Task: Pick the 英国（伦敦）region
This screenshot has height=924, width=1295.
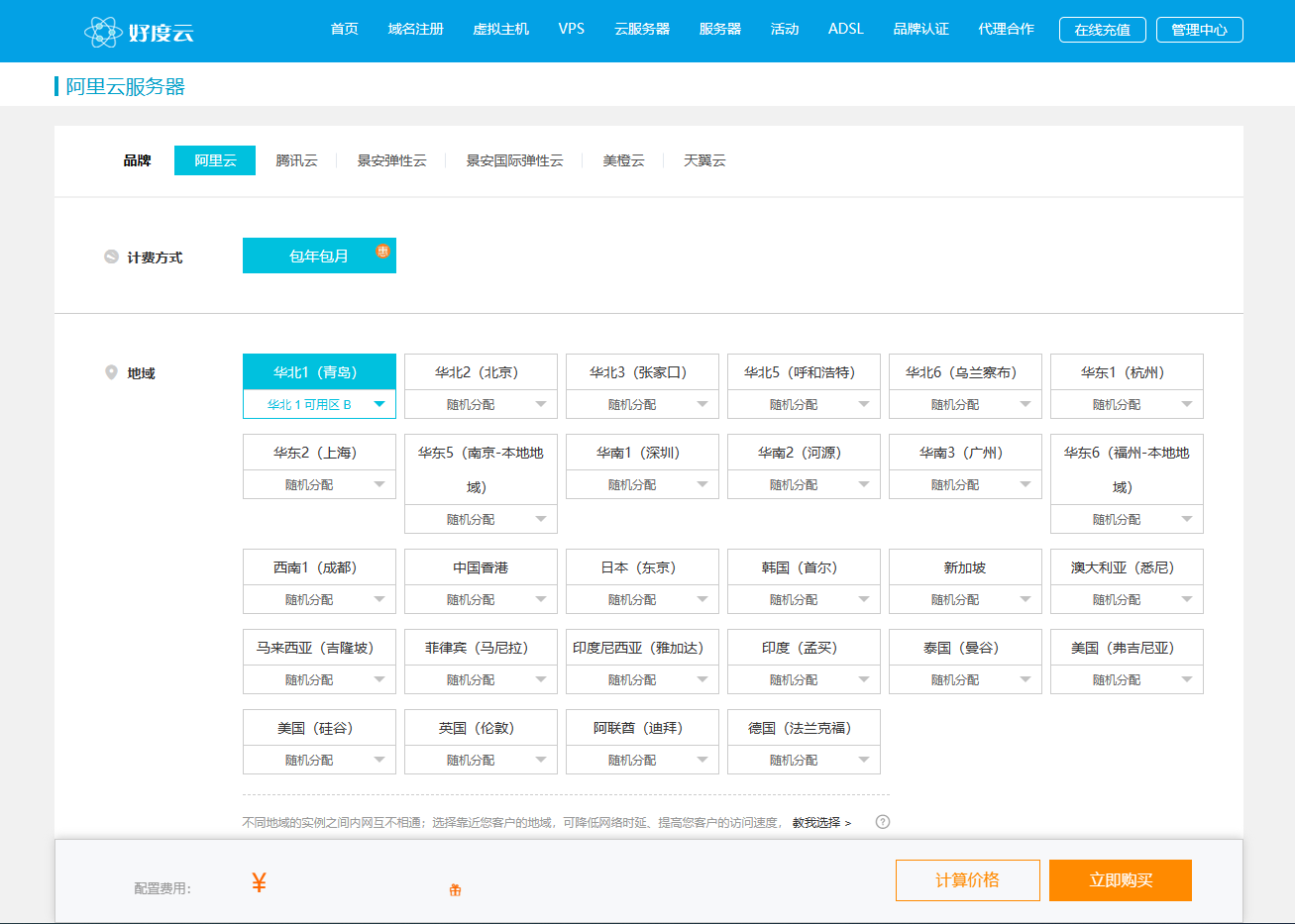Action: pyautogui.click(x=481, y=728)
